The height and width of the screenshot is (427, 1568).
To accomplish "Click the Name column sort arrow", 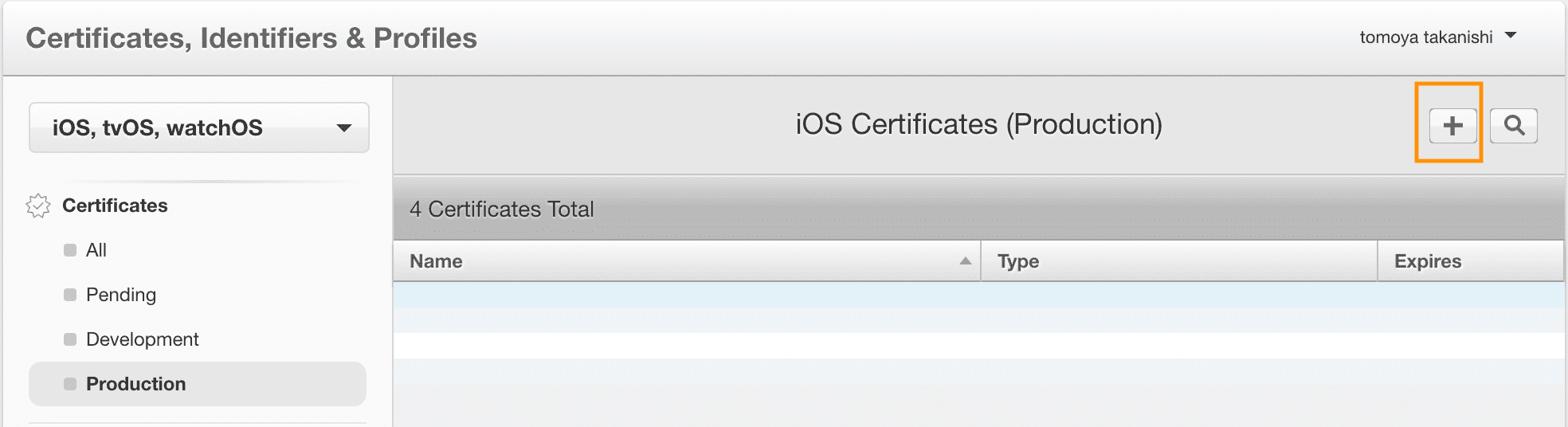I will tap(965, 261).
